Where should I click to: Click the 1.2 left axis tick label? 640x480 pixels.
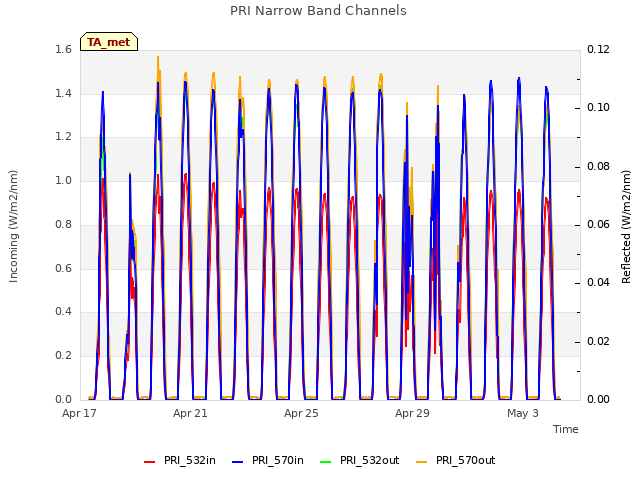coord(64,137)
